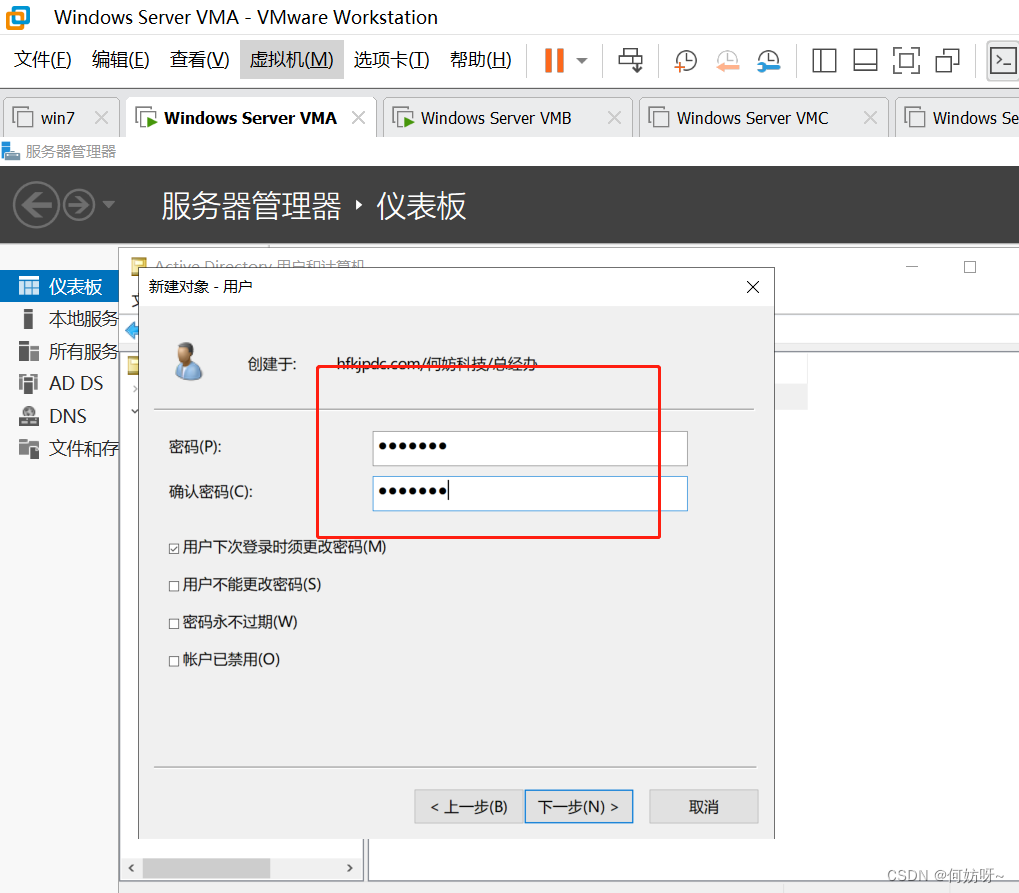Screen dimensions: 1019x893
Task: Enter full screen mode icon
Action: (906, 60)
